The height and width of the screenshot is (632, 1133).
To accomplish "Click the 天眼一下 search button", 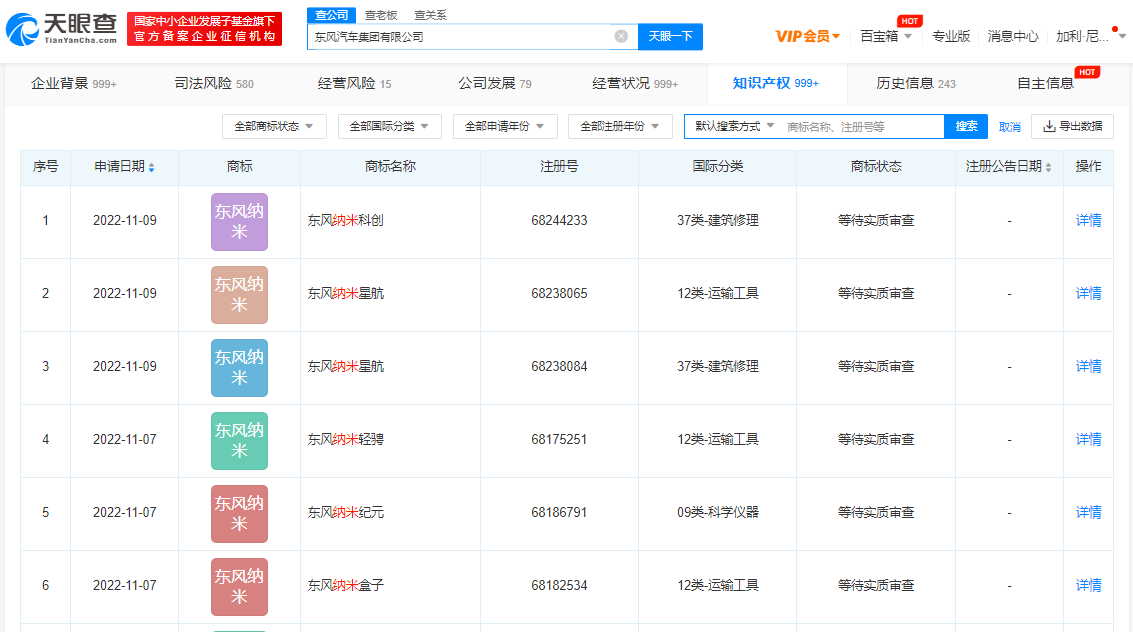I will pyautogui.click(x=670, y=35).
